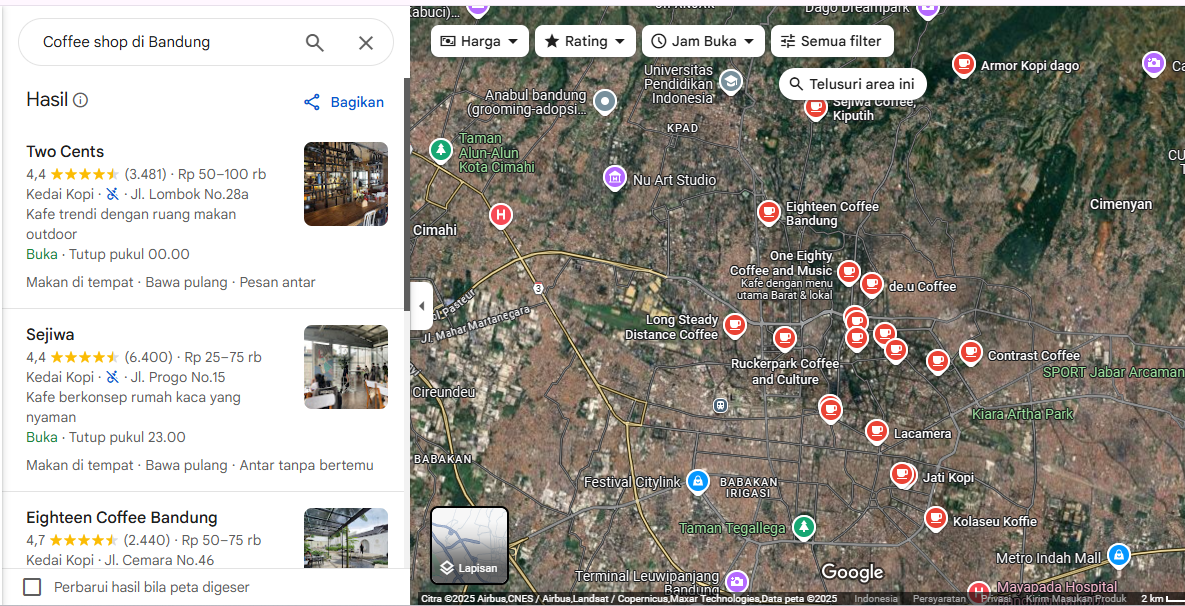Click Telusuri area ini button
The width and height of the screenshot is (1185, 606).
click(x=852, y=84)
